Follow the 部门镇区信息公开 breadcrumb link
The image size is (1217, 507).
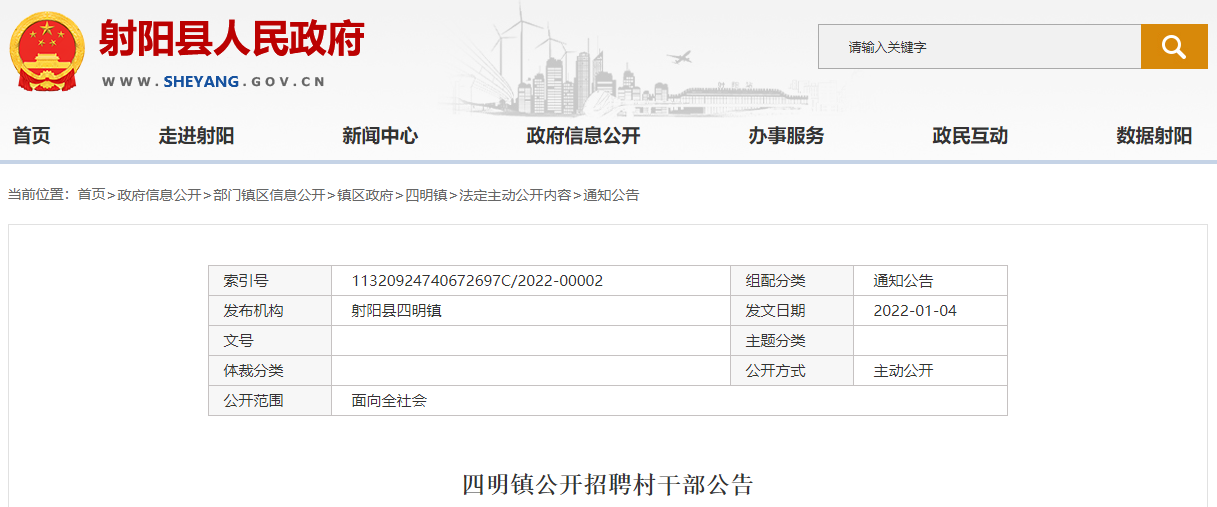[269, 195]
